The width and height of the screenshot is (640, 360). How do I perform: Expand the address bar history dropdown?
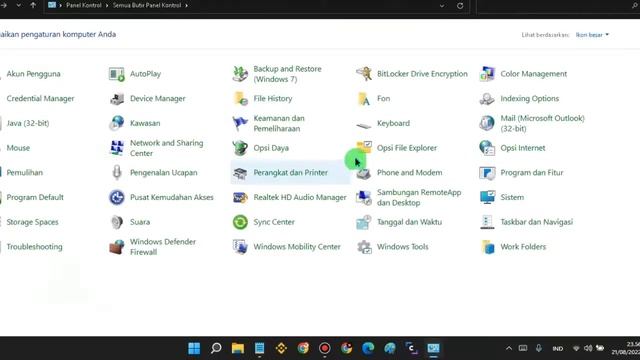(442, 6)
